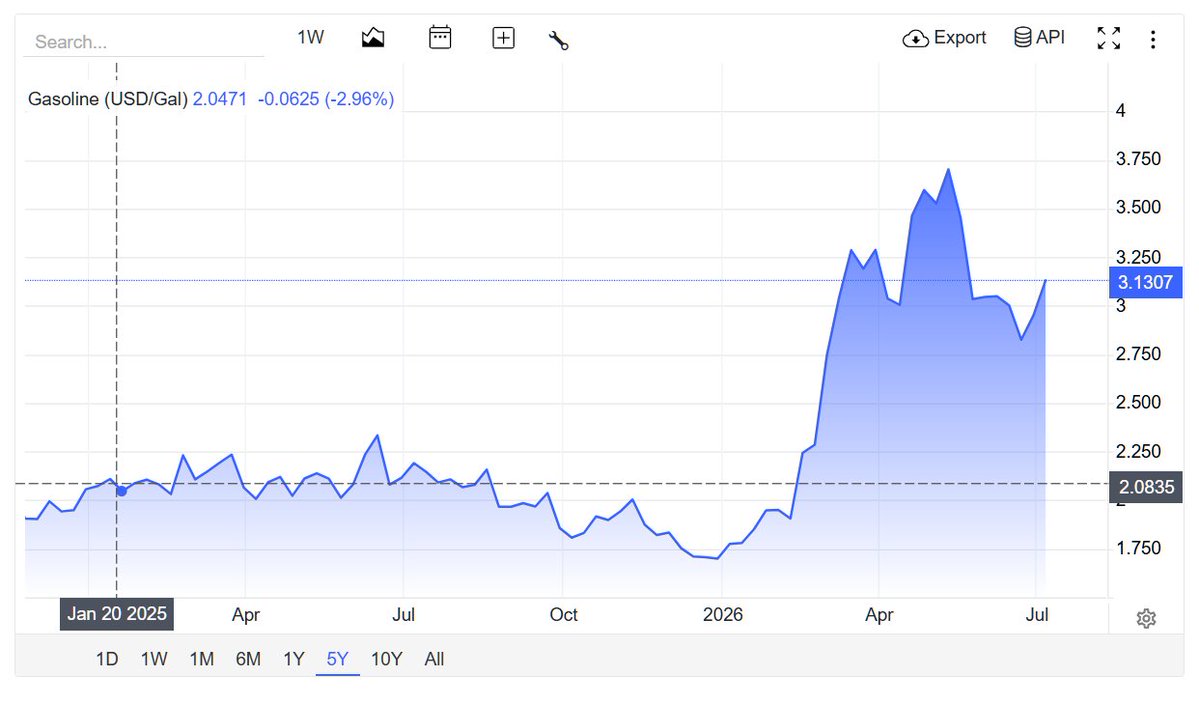The height and width of the screenshot is (704, 1199).
Task: Click the 2026 axis label
Action: (723, 615)
